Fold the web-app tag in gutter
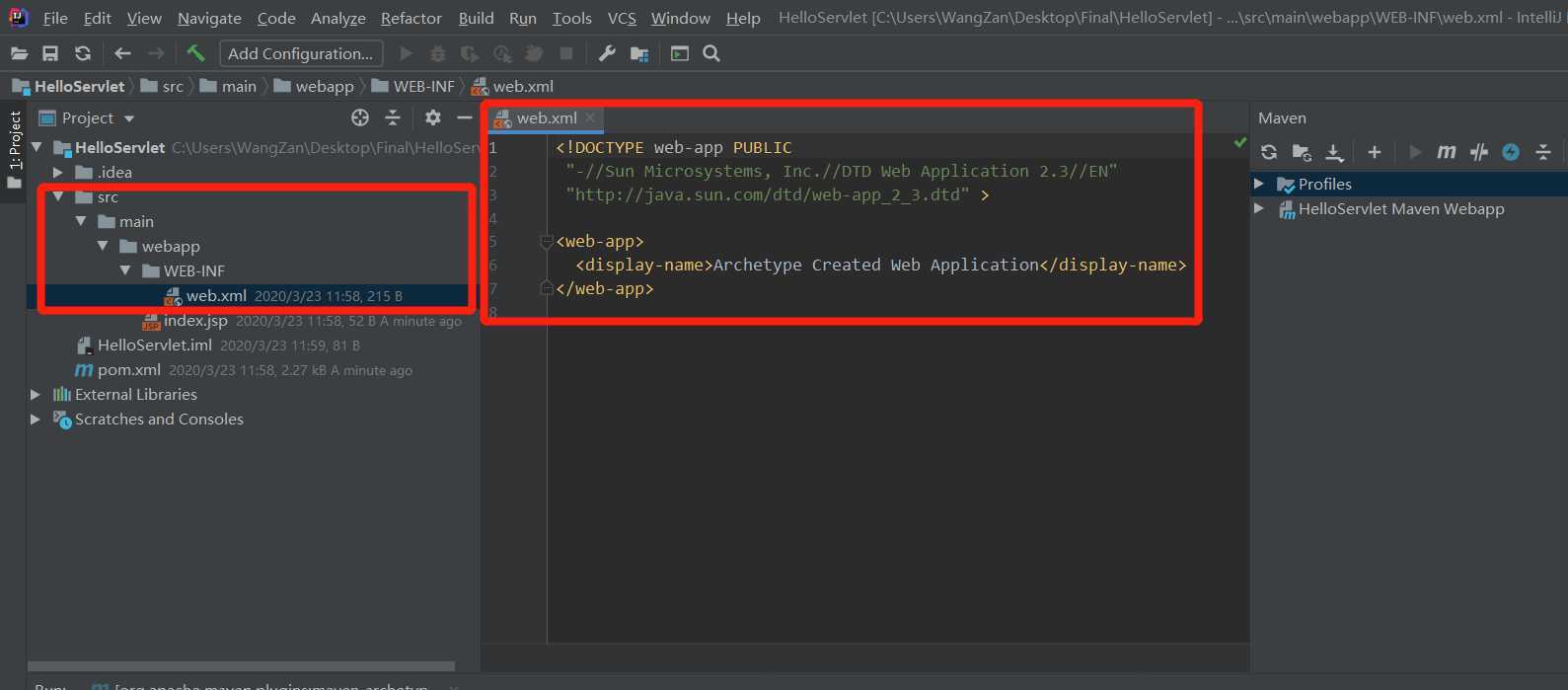 pos(547,242)
